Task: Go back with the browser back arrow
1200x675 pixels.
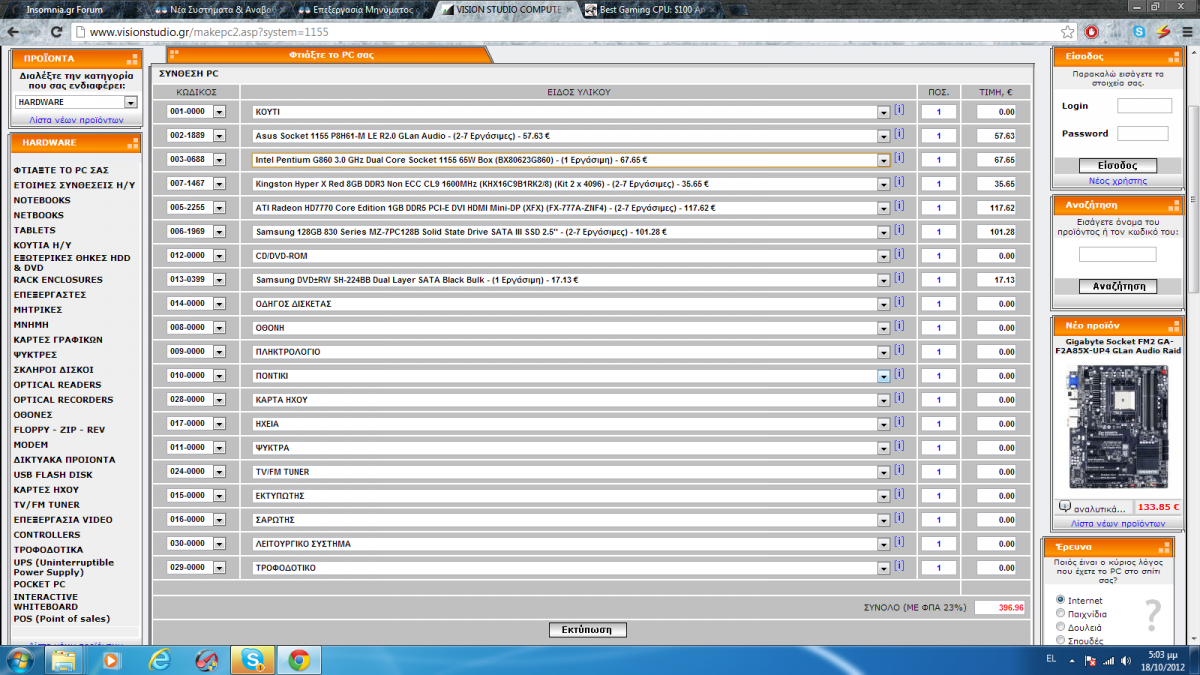Action: point(14,32)
